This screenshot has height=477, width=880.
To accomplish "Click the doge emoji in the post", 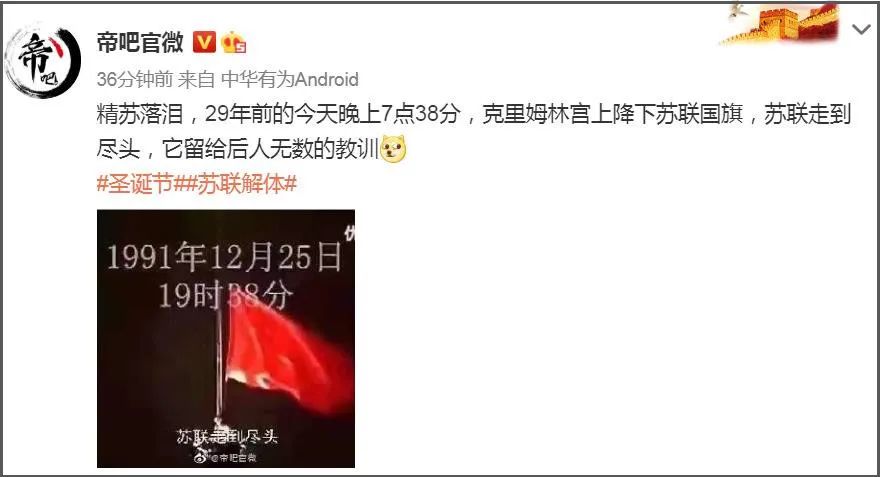I will 393,149.
